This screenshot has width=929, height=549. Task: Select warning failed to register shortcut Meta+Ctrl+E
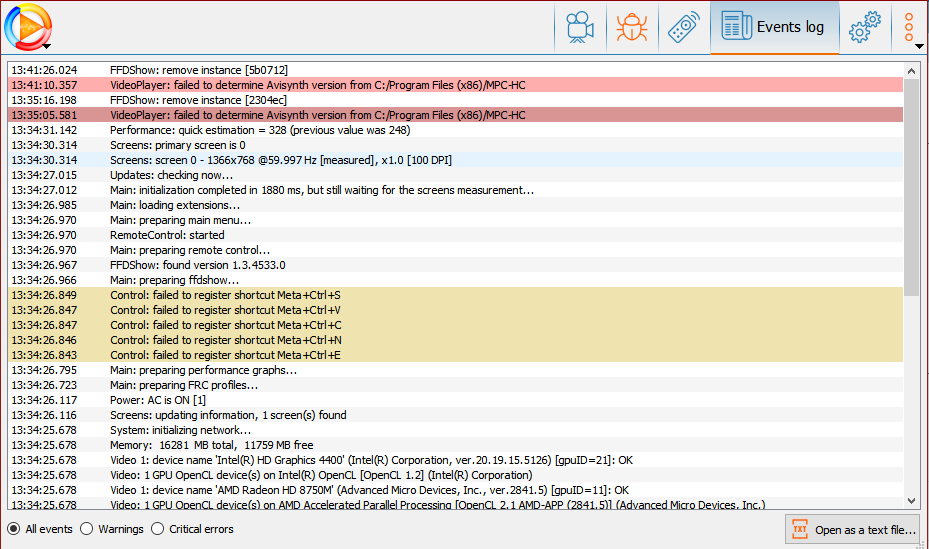pos(456,355)
